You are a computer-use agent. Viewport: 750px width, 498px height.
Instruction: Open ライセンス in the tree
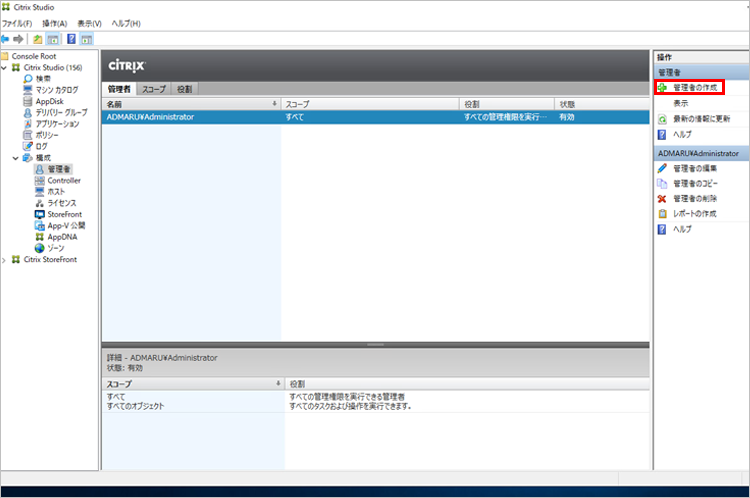point(62,203)
